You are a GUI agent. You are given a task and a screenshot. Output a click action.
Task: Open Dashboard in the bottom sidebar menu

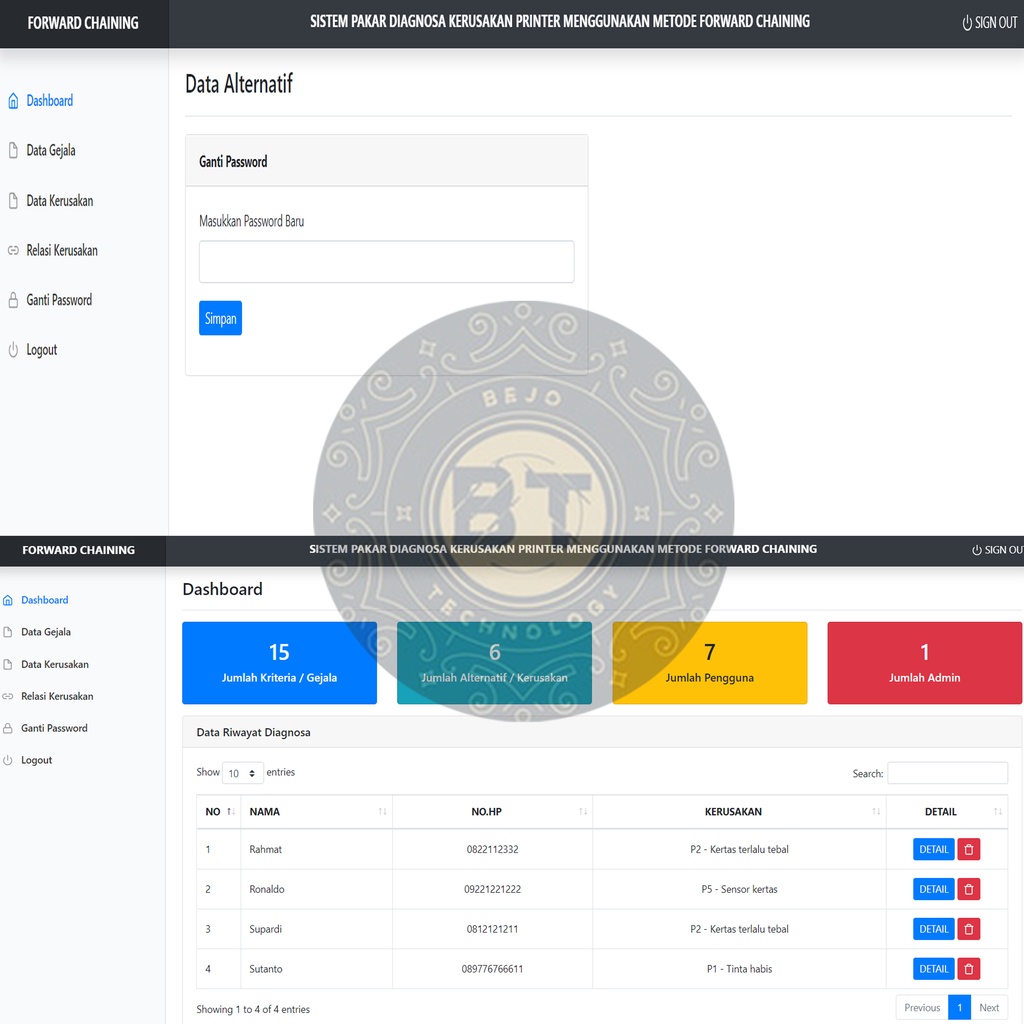44,600
